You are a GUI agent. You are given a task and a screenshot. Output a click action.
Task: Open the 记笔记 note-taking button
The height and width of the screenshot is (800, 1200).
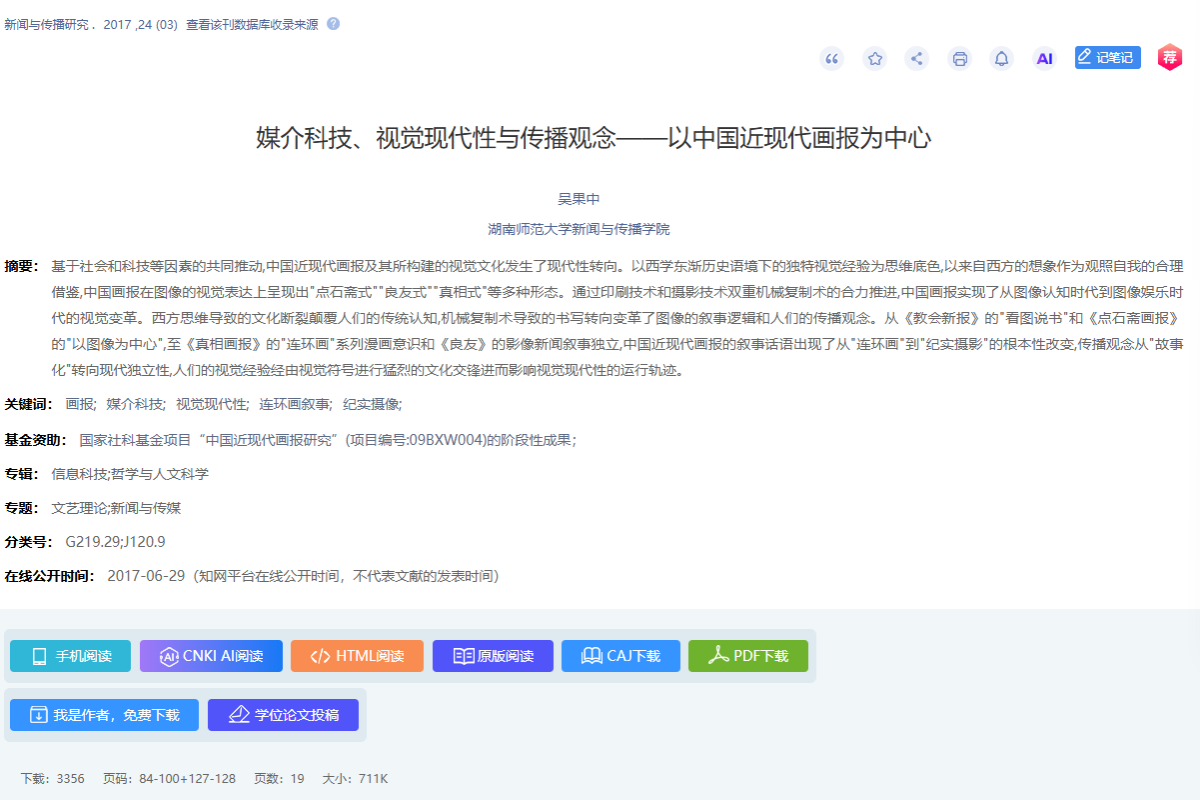click(x=1107, y=58)
